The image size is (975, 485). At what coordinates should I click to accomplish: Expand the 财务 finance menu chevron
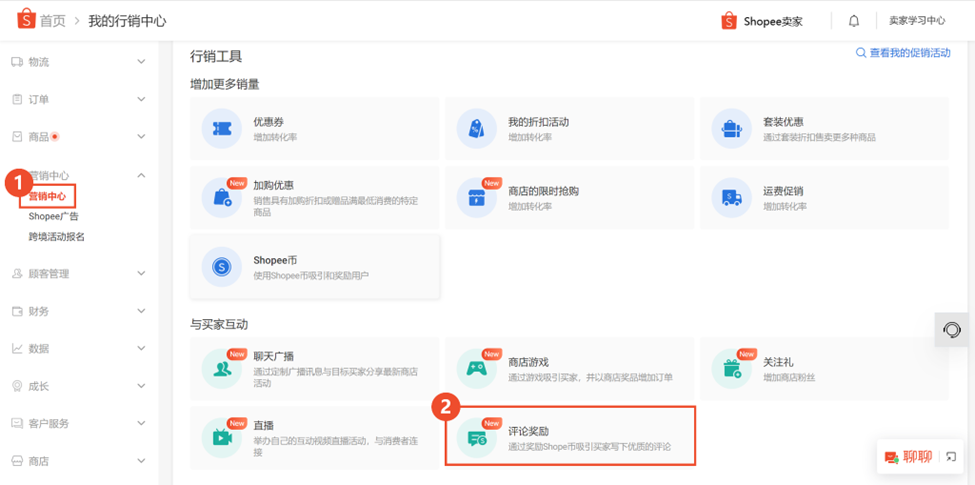point(141,312)
